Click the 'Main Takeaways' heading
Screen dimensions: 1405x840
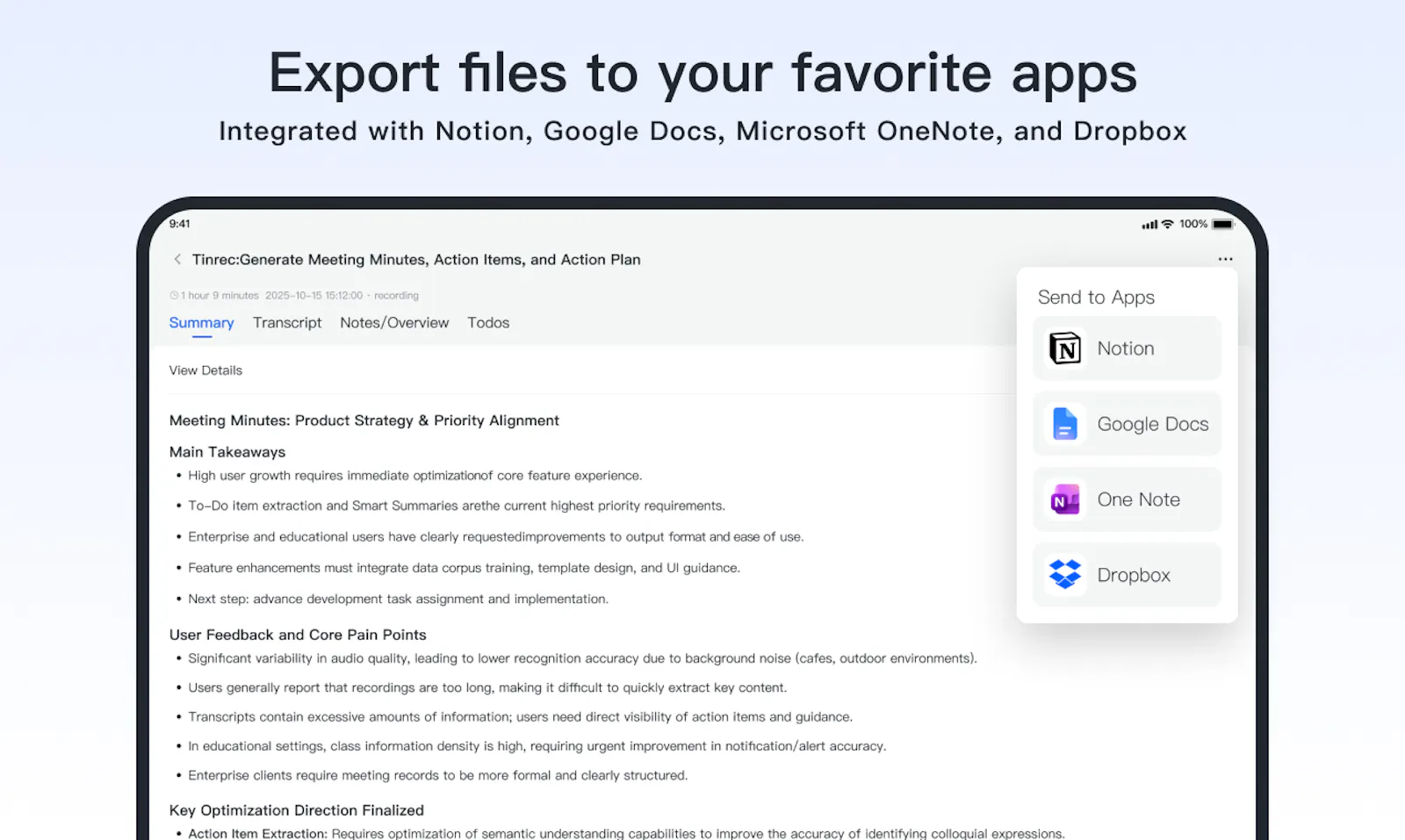pos(227,452)
